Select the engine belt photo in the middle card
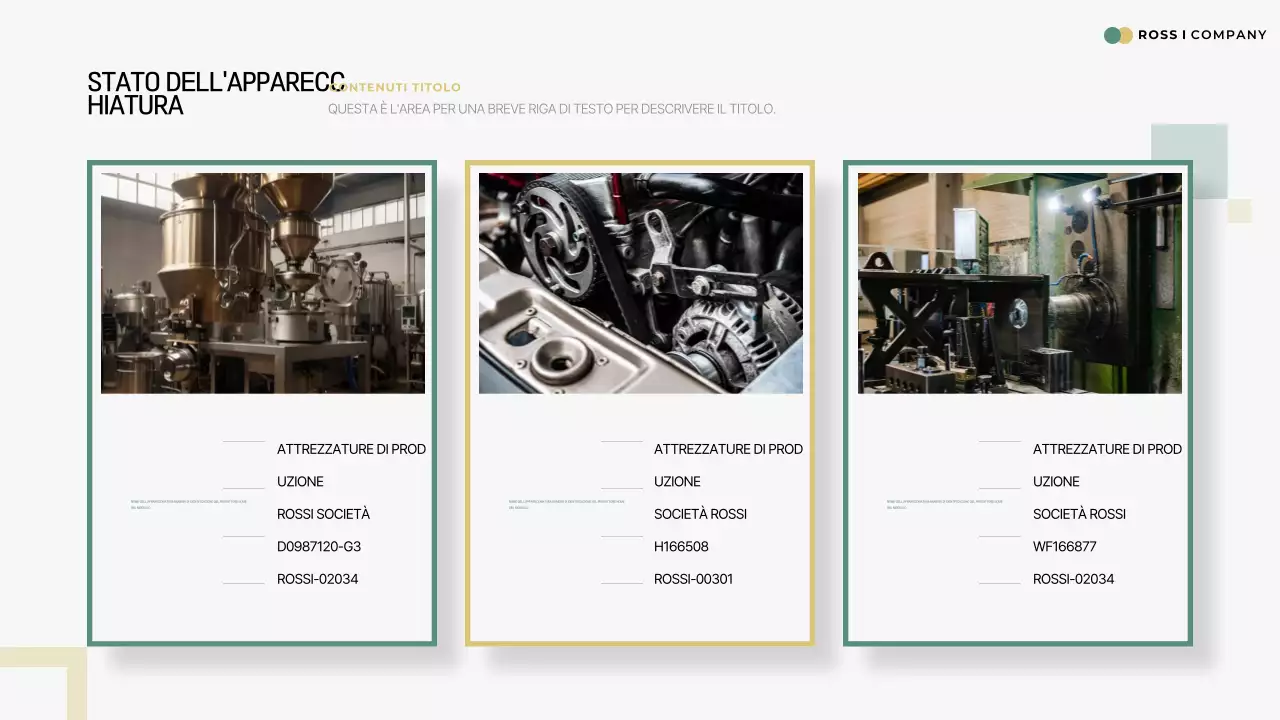This screenshot has width=1280, height=720. point(640,281)
